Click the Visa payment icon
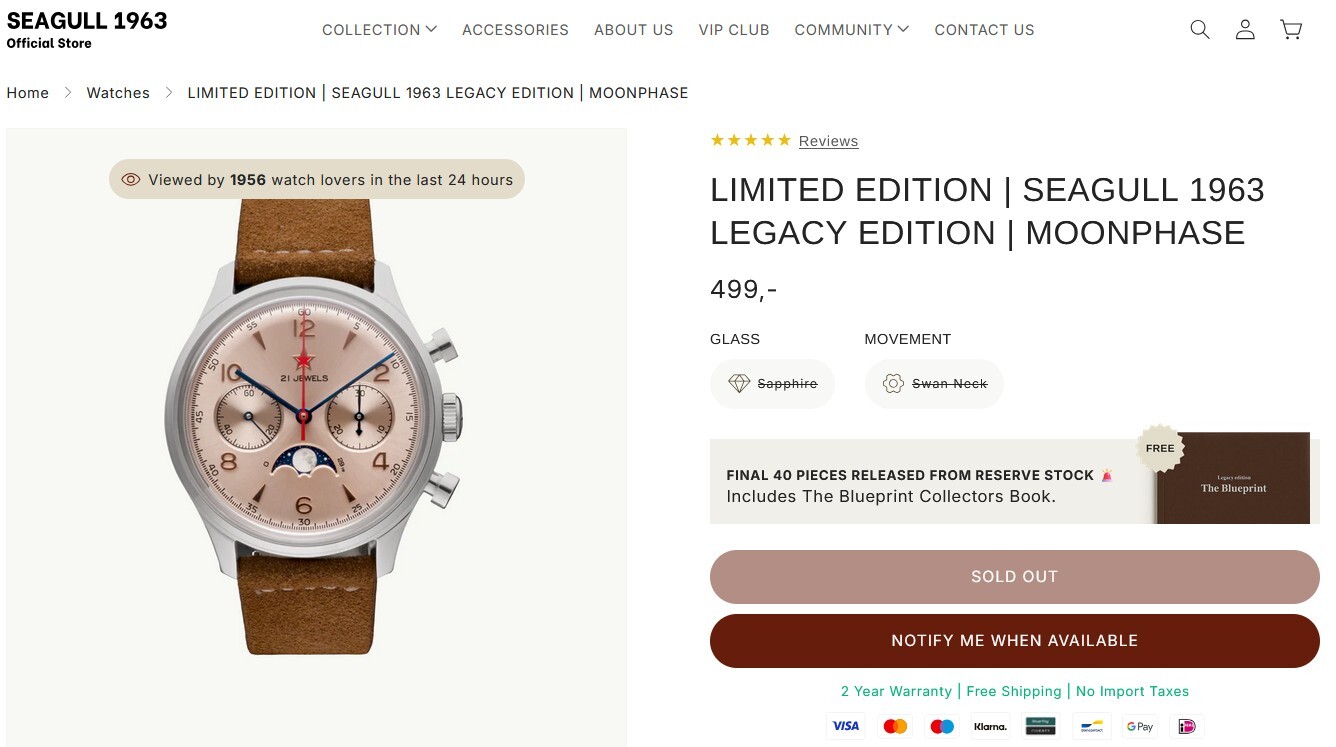 coord(846,726)
